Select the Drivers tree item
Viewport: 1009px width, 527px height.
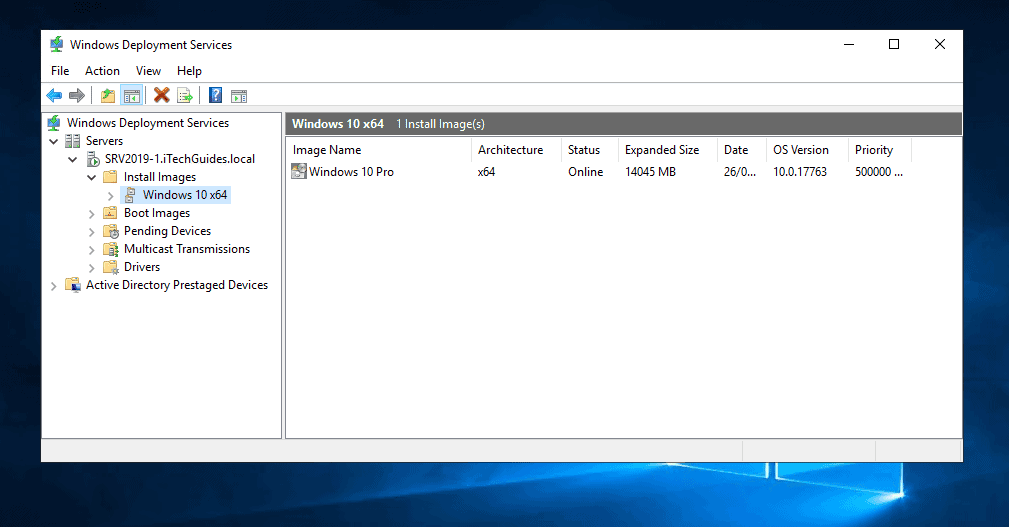[142, 267]
